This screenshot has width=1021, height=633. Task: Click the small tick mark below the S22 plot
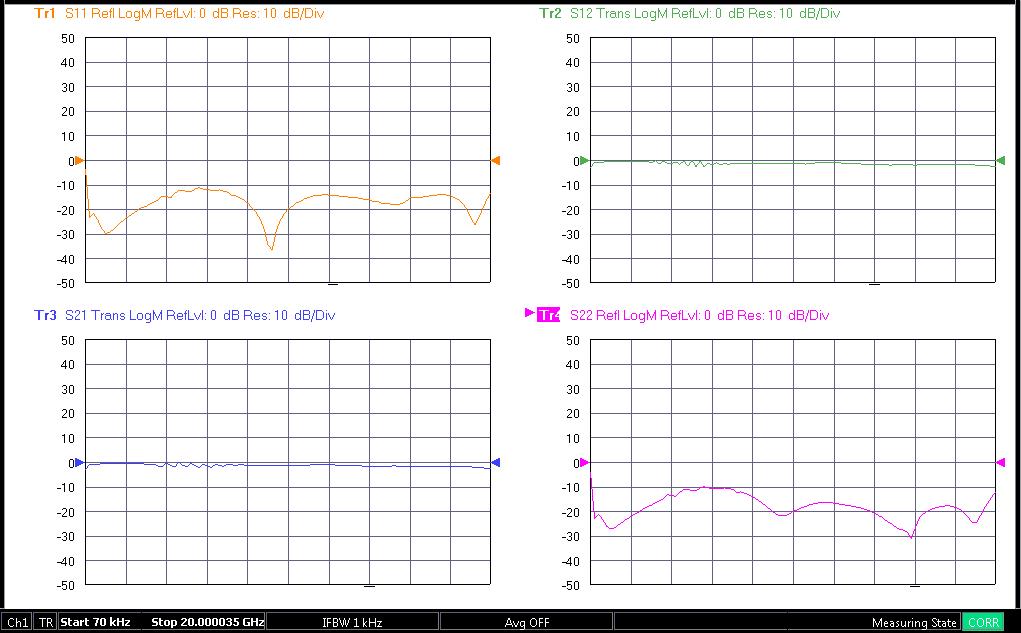915,587
